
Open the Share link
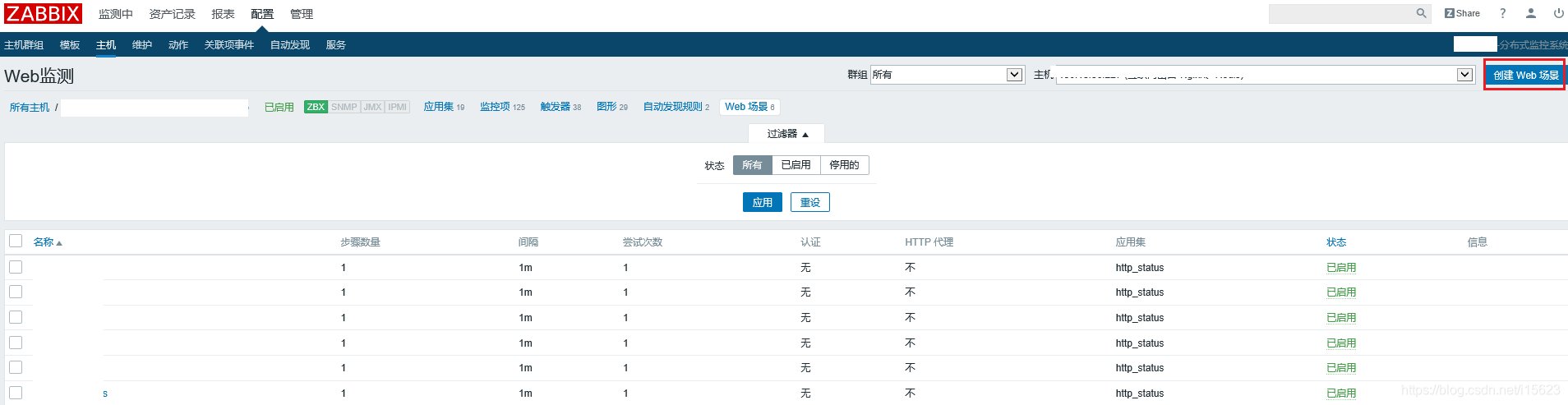(x=1462, y=13)
